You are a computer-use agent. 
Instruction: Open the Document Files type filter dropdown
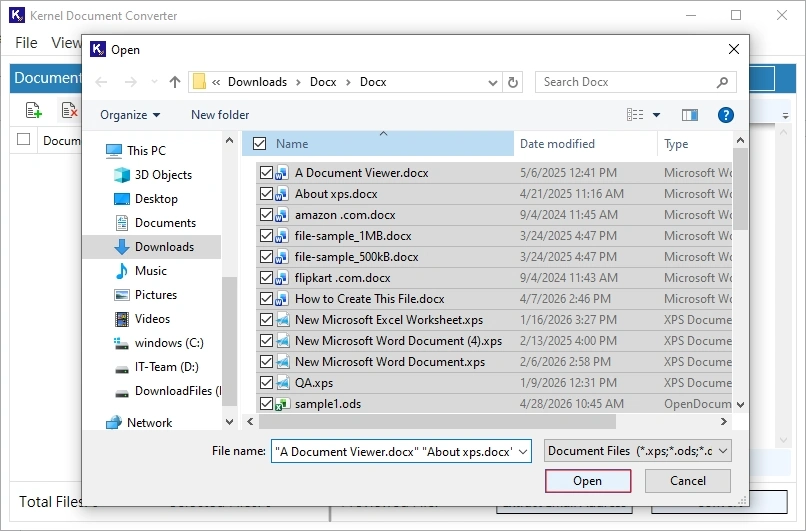(638, 451)
